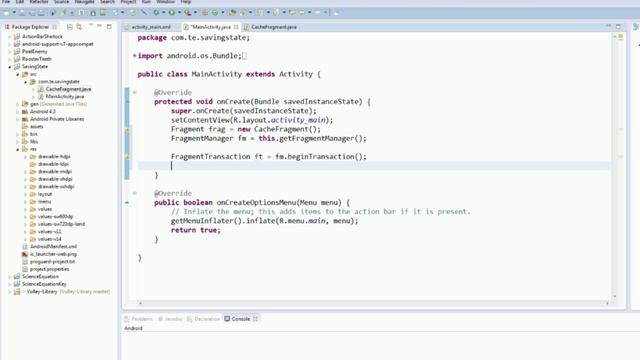640x360 pixels.
Task: Click the AndroidManifest.xml file icon
Action: pyautogui.click(x=25, y=247)
